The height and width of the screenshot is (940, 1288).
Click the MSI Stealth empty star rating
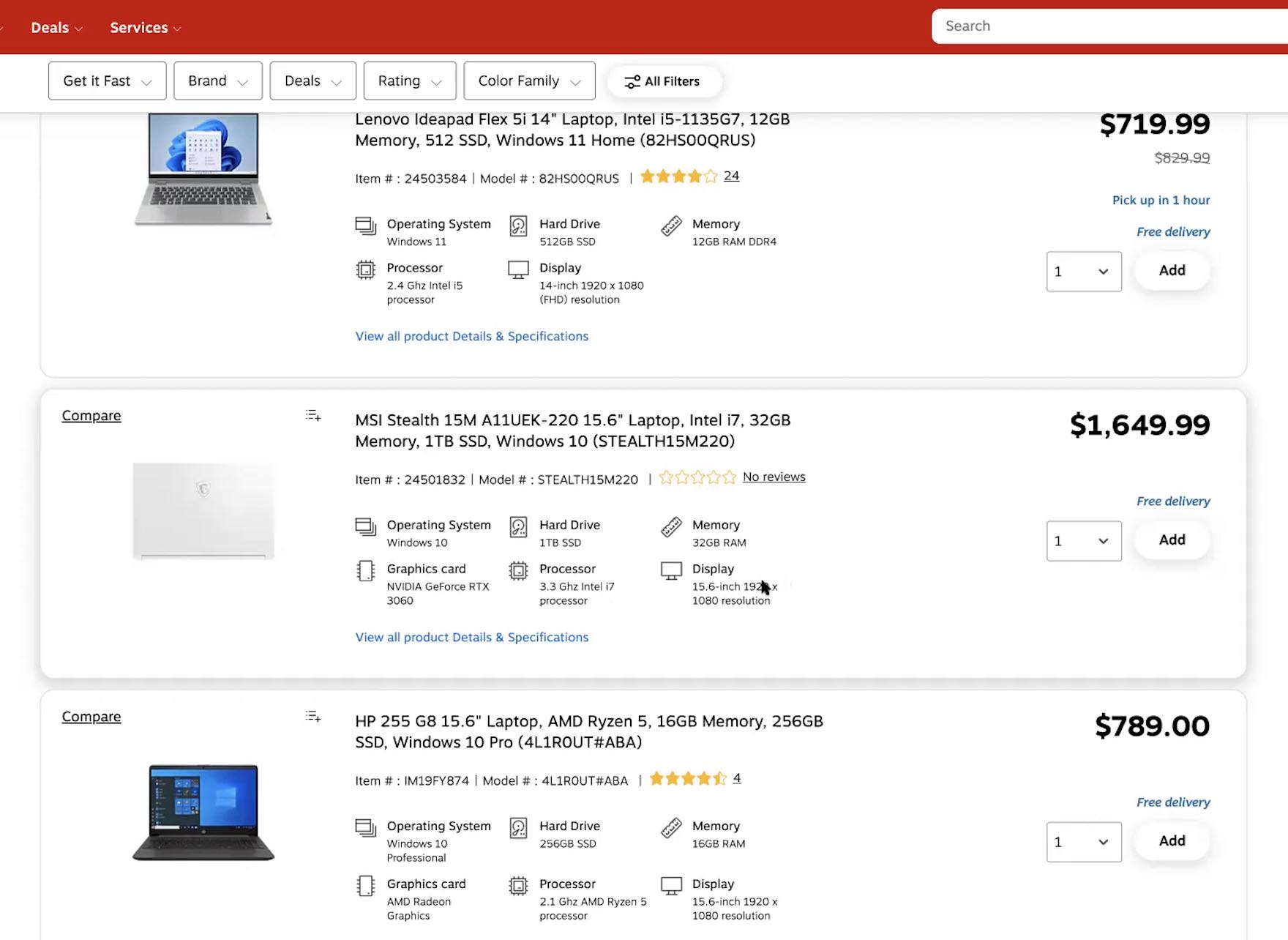697,478
